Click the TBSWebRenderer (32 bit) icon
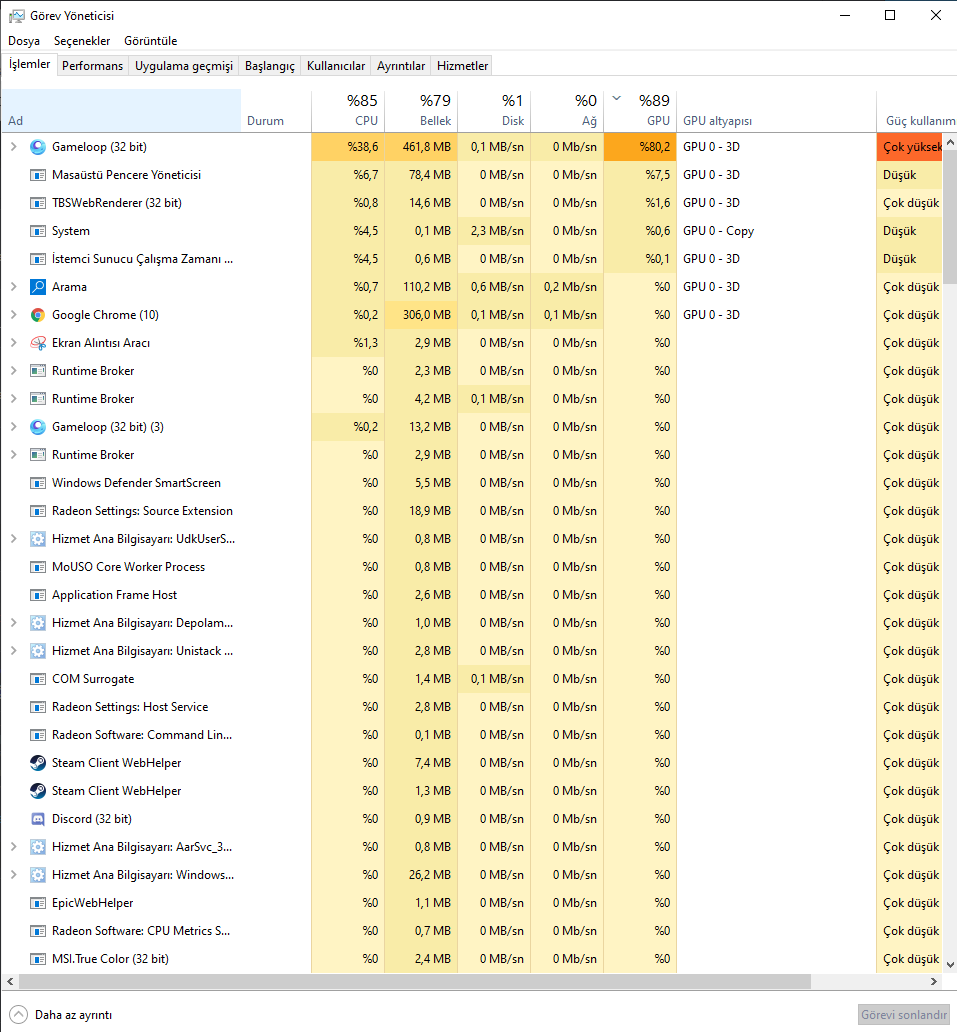957x1032 pixels. click(x=38, y=203)
